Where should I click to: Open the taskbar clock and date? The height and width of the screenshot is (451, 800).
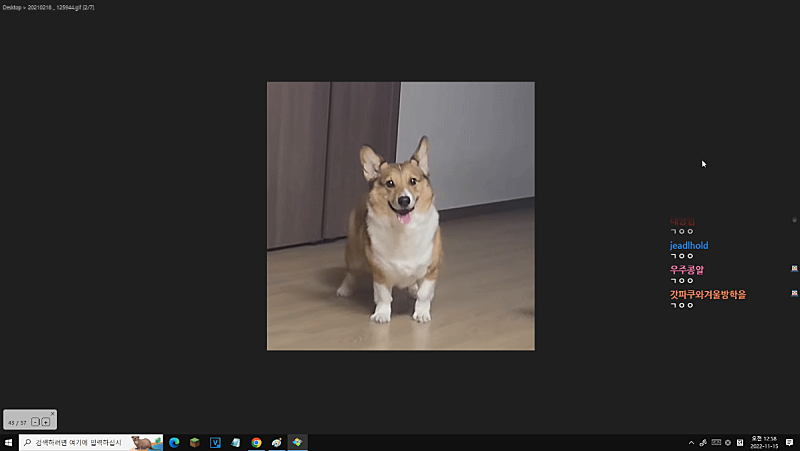coord(764,442)
